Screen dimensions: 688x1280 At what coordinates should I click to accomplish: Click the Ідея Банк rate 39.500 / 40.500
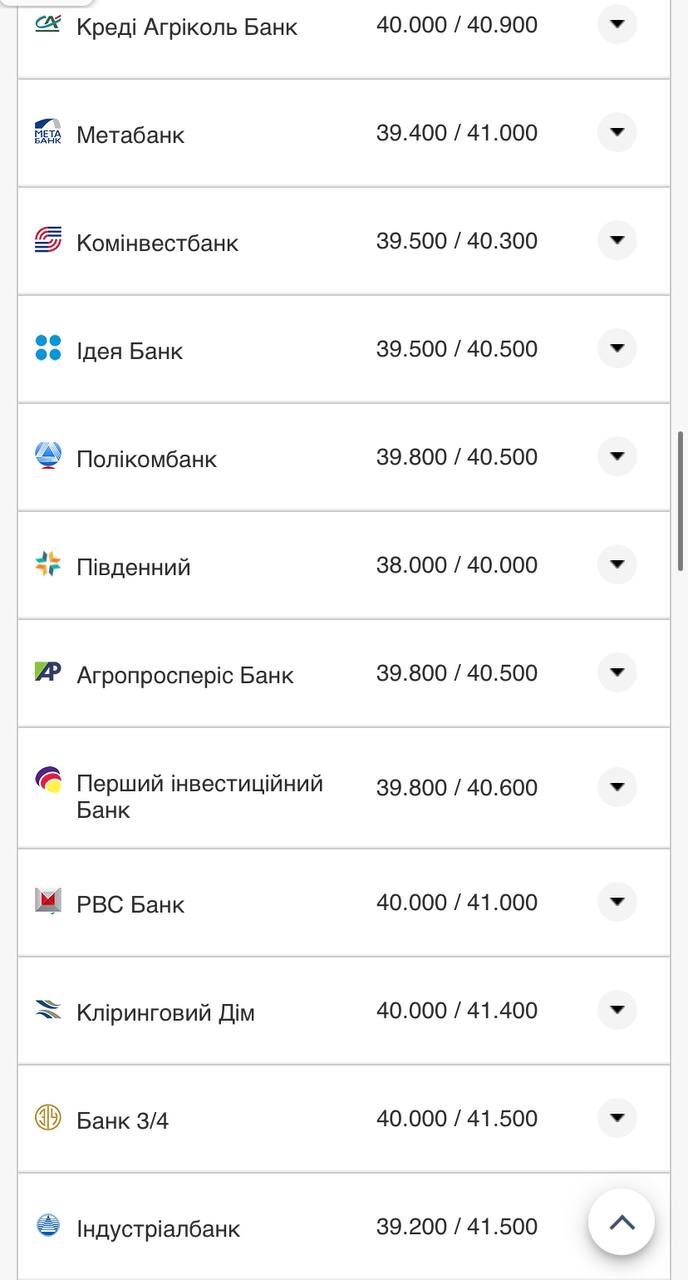point(456,349)
